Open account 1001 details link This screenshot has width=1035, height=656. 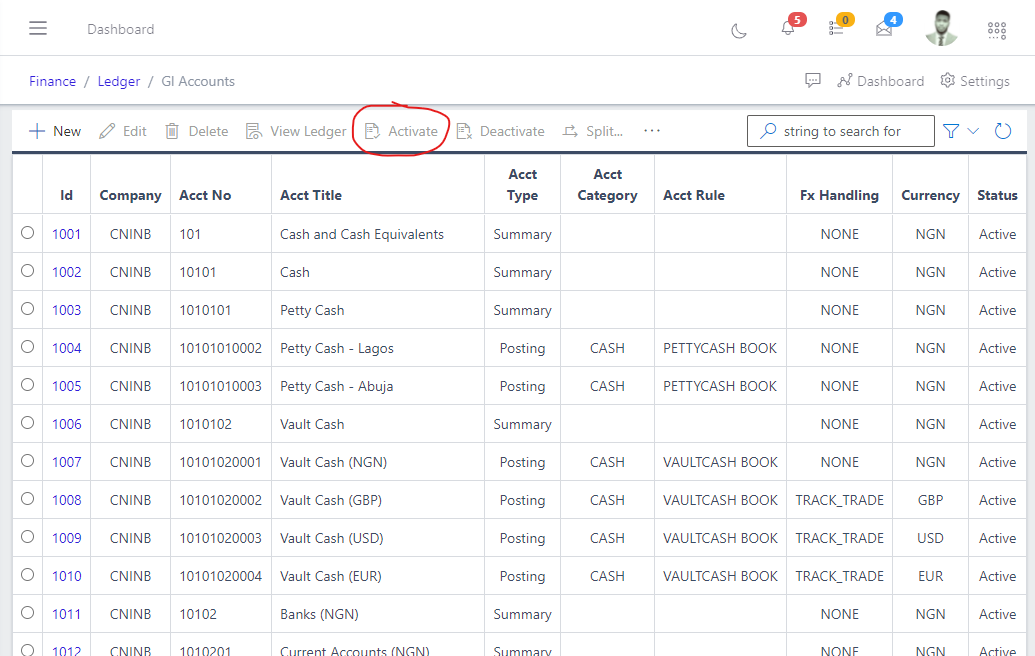[x=66, y=233]
